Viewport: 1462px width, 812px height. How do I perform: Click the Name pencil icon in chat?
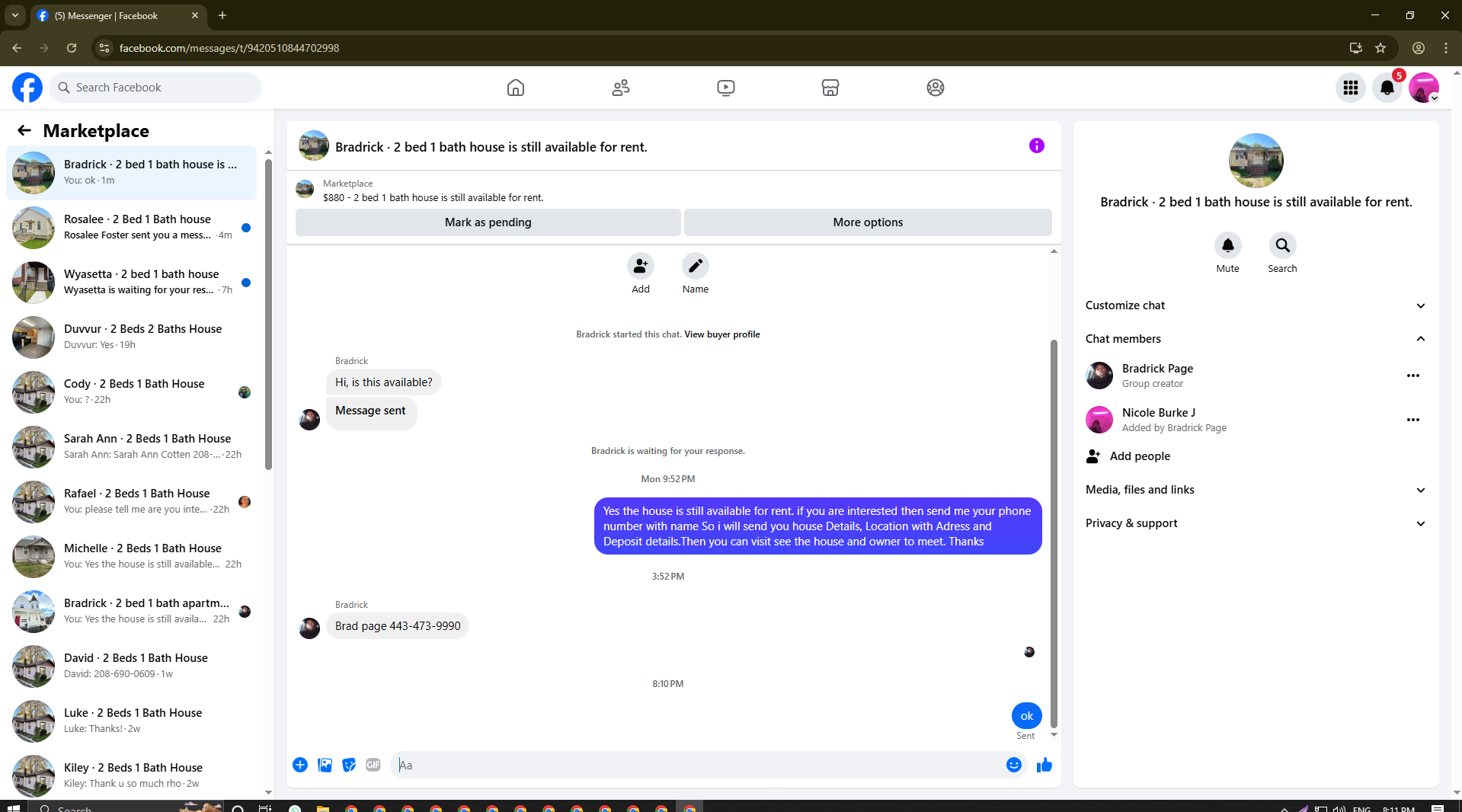point(696,266)
